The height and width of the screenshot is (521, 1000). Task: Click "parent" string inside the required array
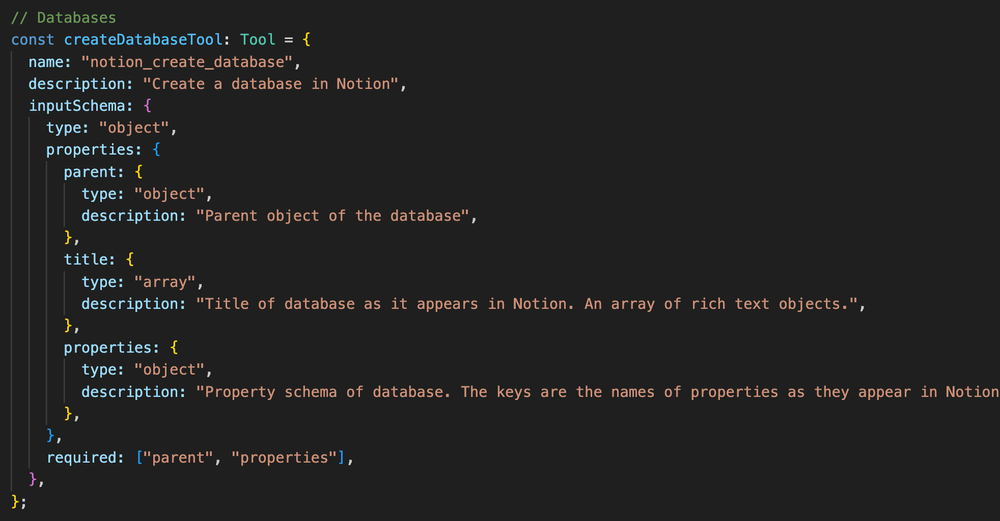click(x=179, y=457)
